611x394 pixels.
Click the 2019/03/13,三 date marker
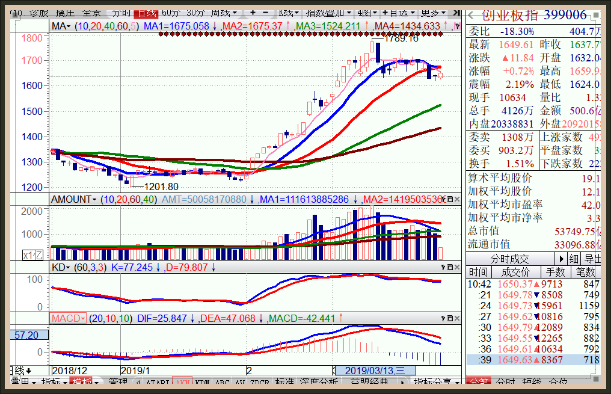375,371
